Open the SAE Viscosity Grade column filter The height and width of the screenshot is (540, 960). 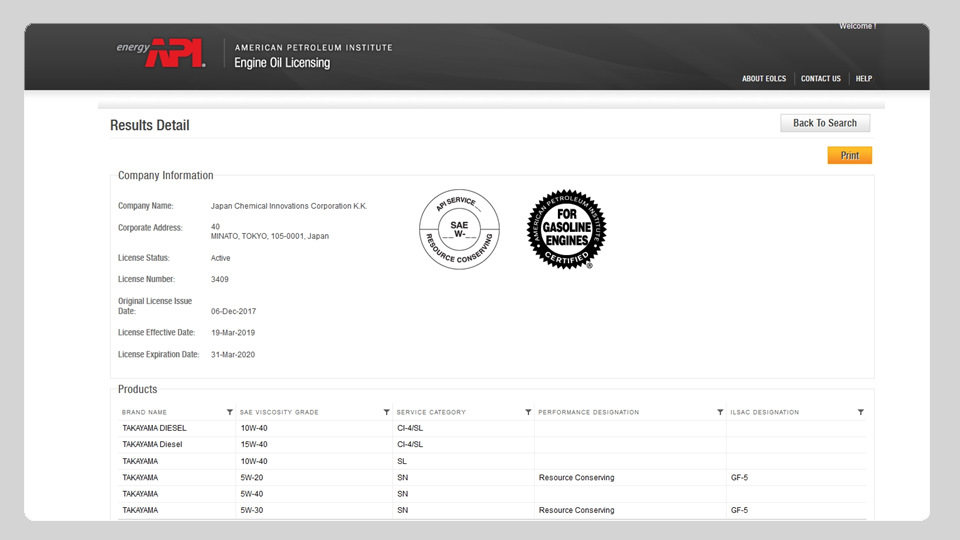point(386,412)
